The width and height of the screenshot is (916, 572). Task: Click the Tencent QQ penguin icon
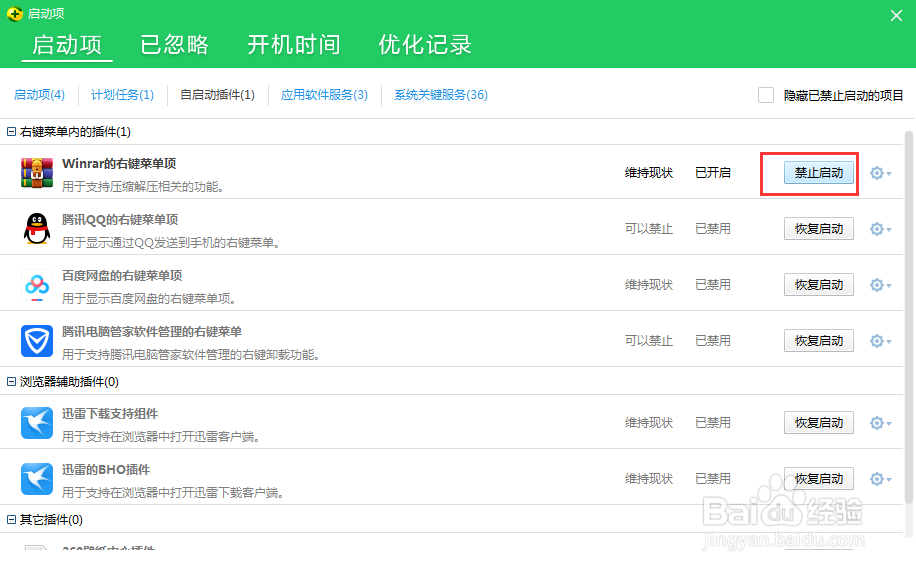tap(37, 228)
